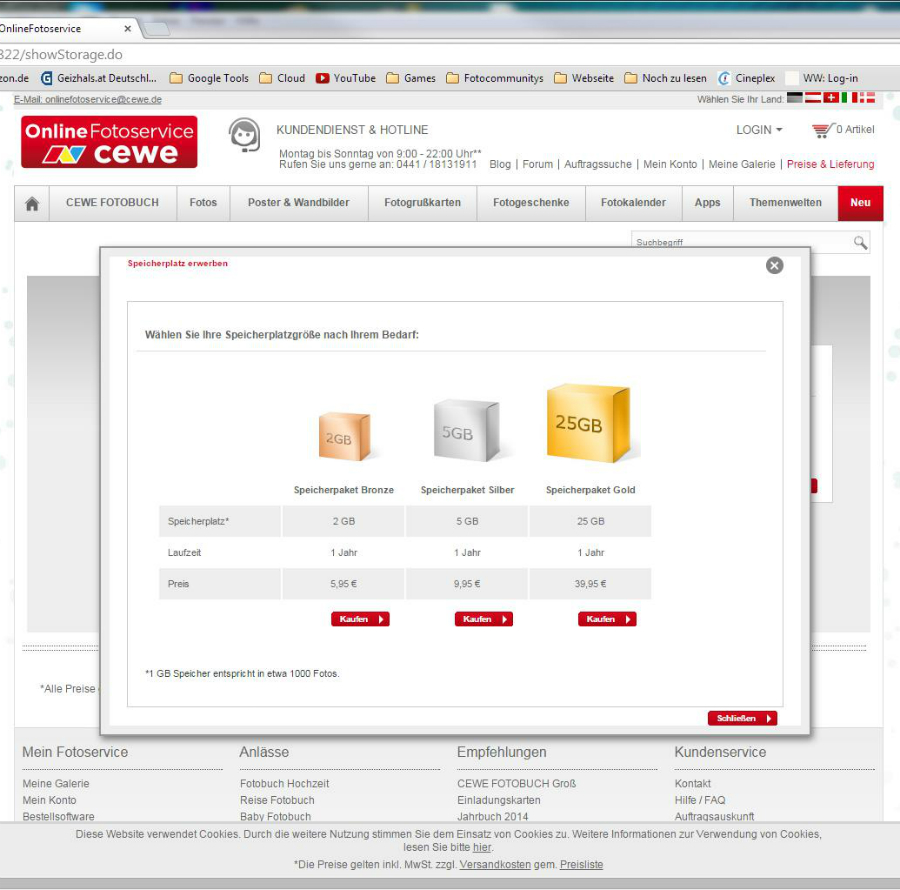Buy the Speicherpaket Gold

[x=607, y=619]
